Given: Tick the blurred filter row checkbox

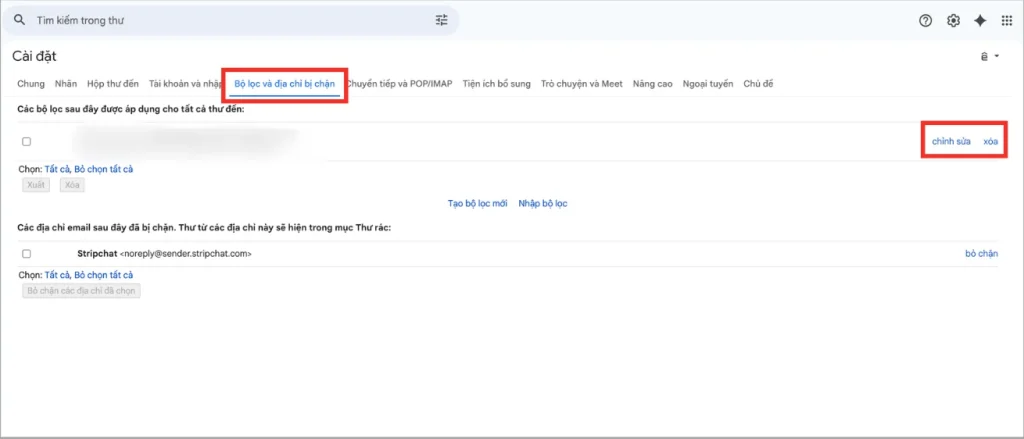Looking at the screenshot, I should pyautogui.click(x=26, y=142).
